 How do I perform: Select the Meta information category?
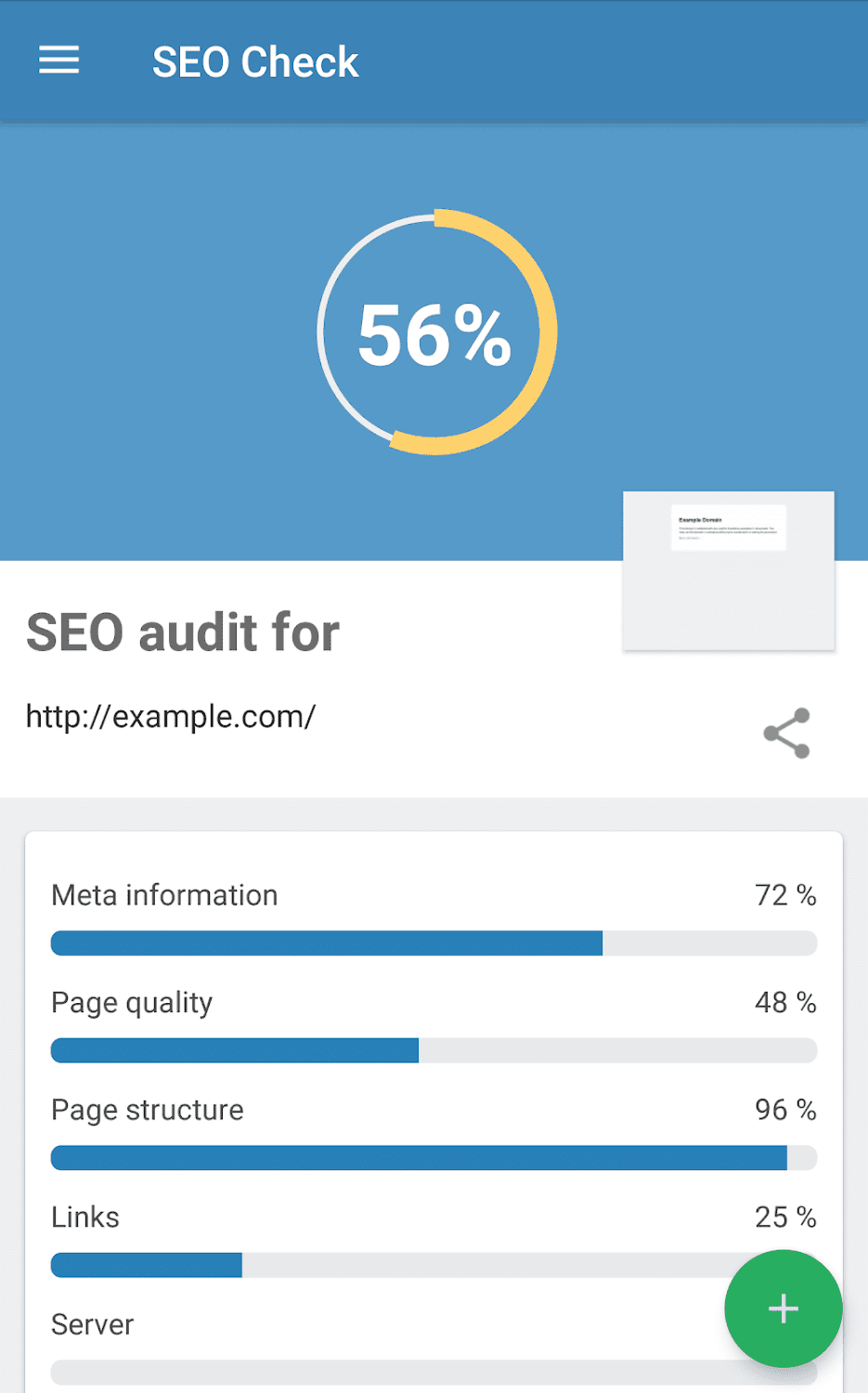coord(164,895)
